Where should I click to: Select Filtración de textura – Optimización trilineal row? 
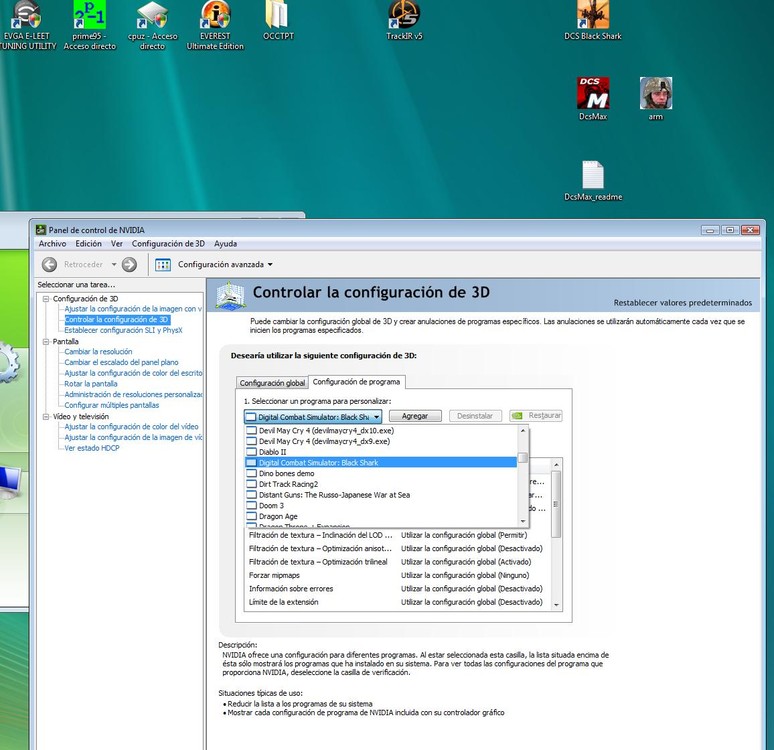pos(398,562)
